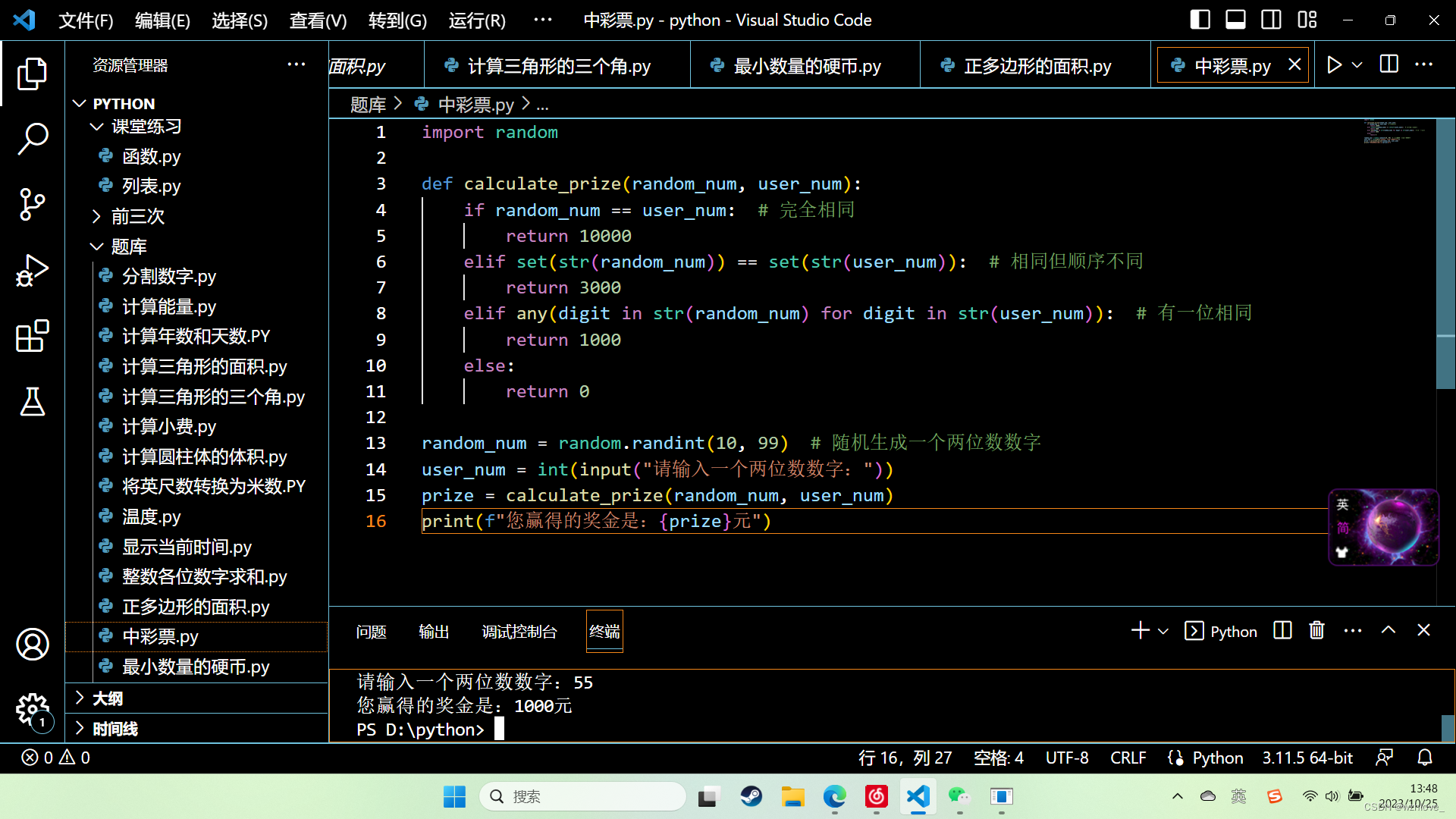Open the 文件(F) menu
The height and width of the screenshot is (819, 1456).
(x=86, y=20)
